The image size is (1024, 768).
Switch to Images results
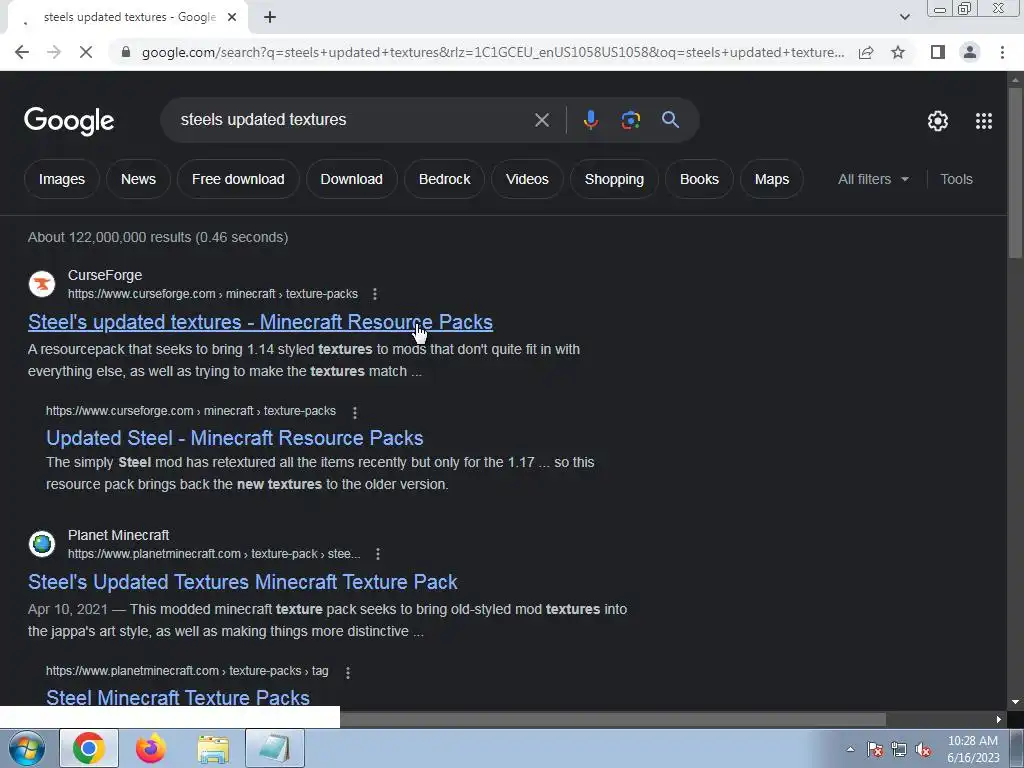61,179
